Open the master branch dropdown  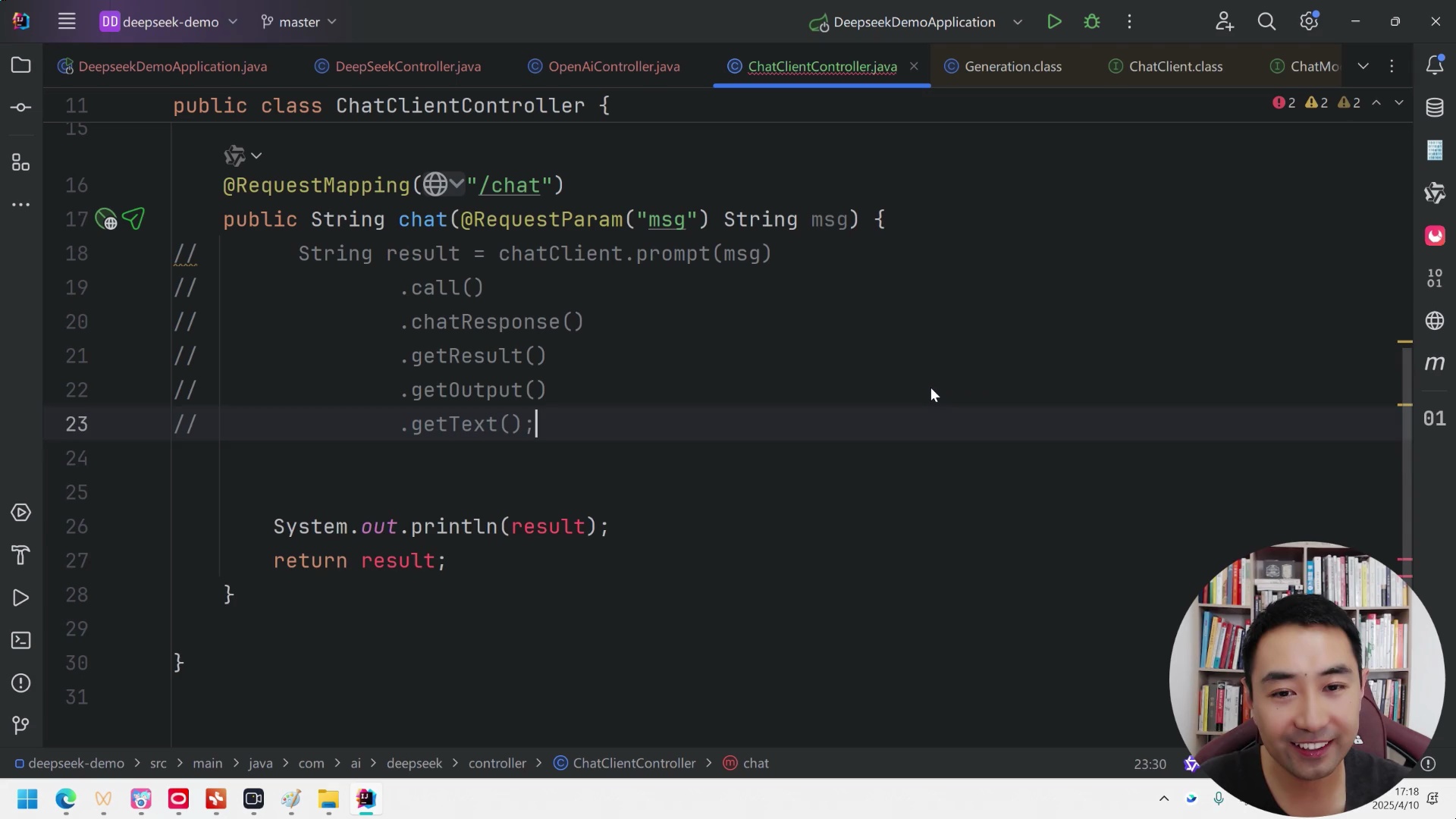coord(299,22)
